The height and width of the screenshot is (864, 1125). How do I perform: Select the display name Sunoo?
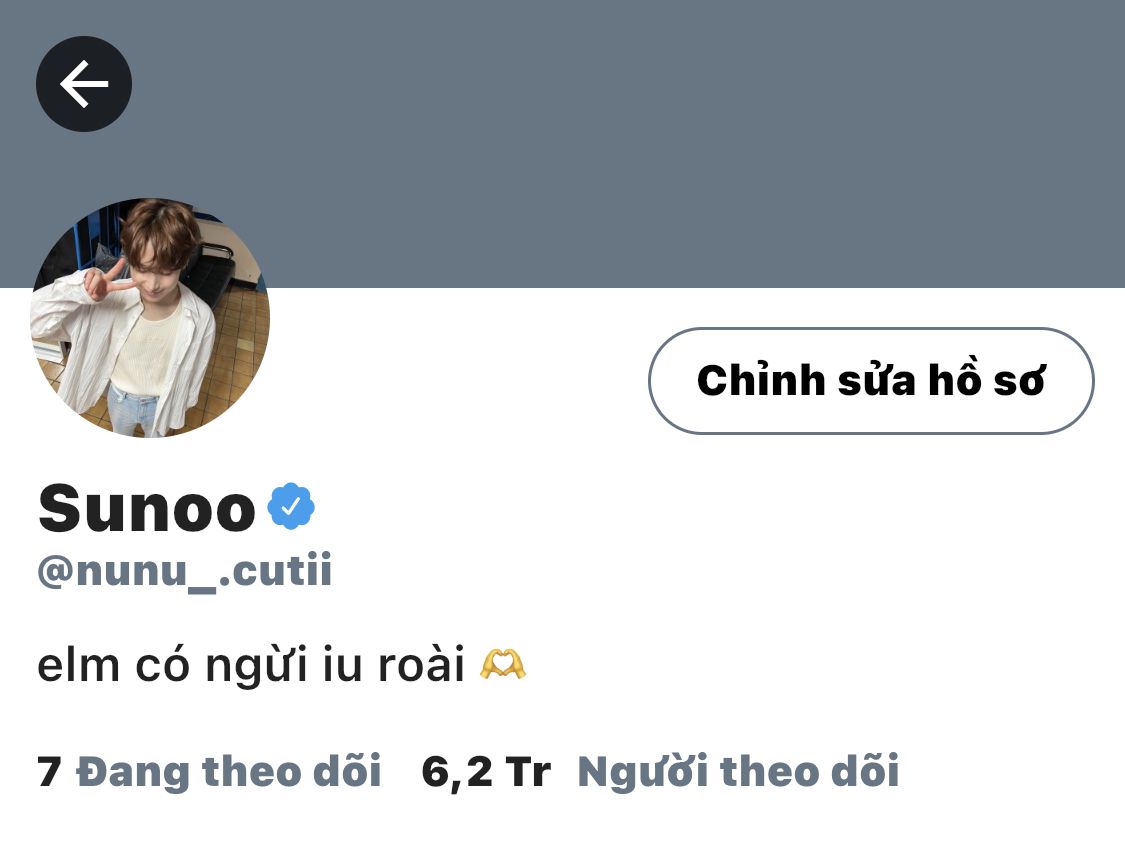[146, 508]
